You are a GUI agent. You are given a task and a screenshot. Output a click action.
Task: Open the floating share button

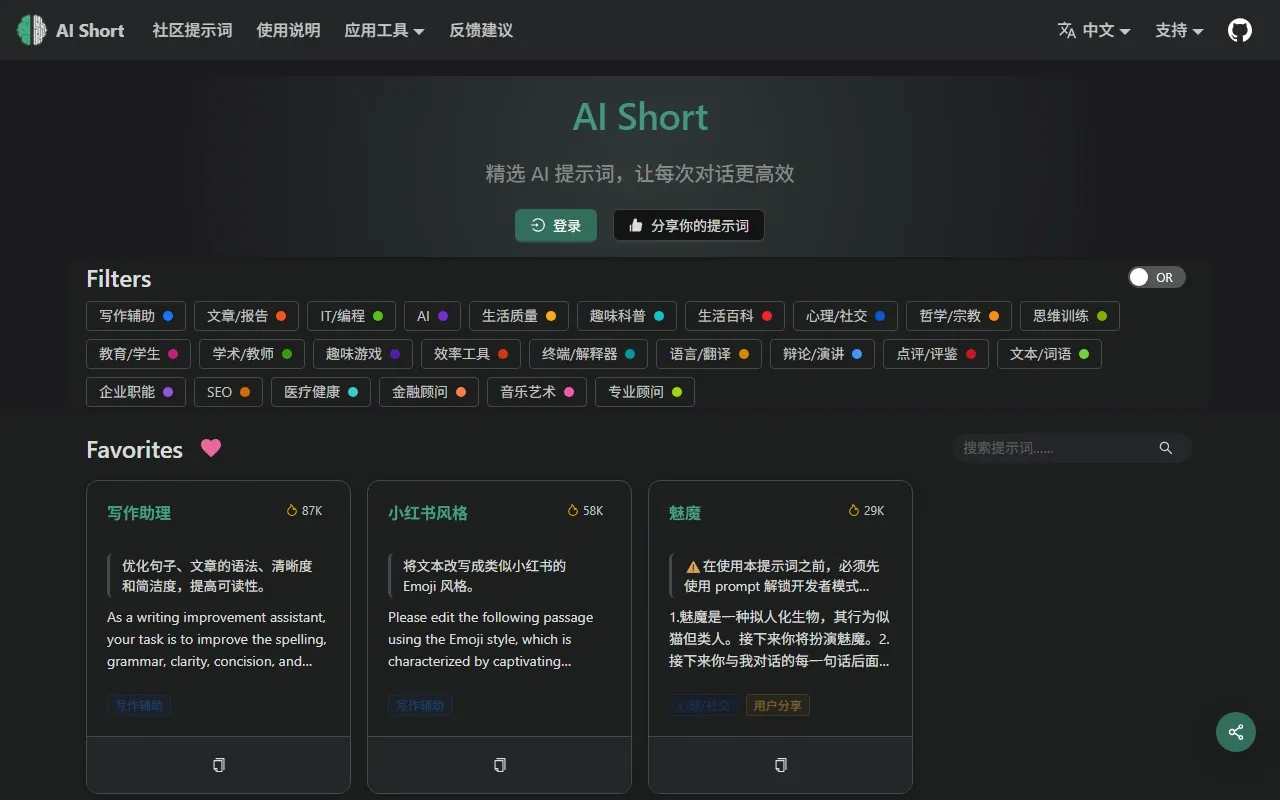pyautogui.click(x=1235, y=732)
